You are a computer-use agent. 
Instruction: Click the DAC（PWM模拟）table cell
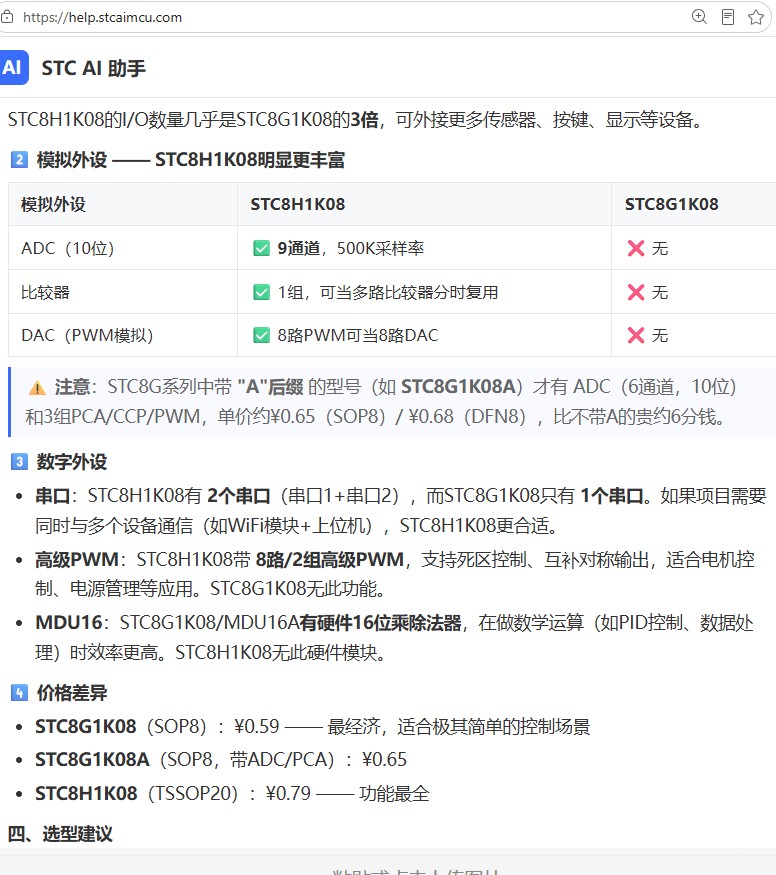[123, 335]
